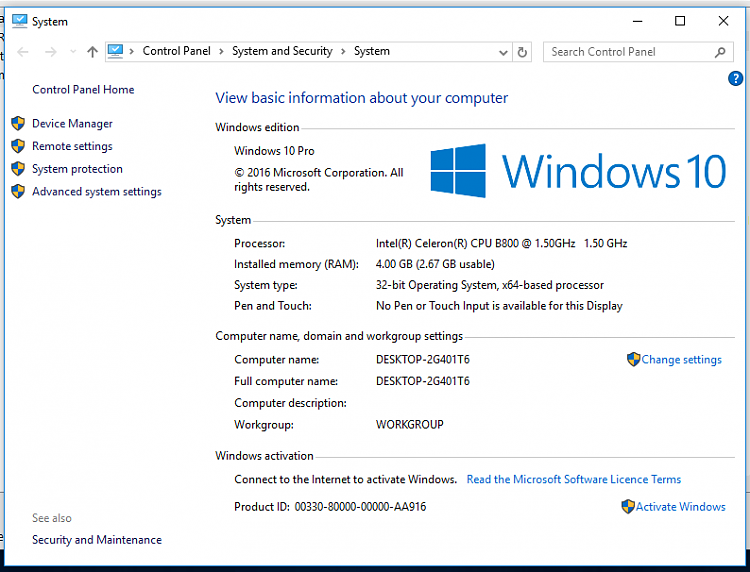The height and width of the screenshot is (572, 750).
Task: Click the forward arrow navigation button
Action: 50,52
